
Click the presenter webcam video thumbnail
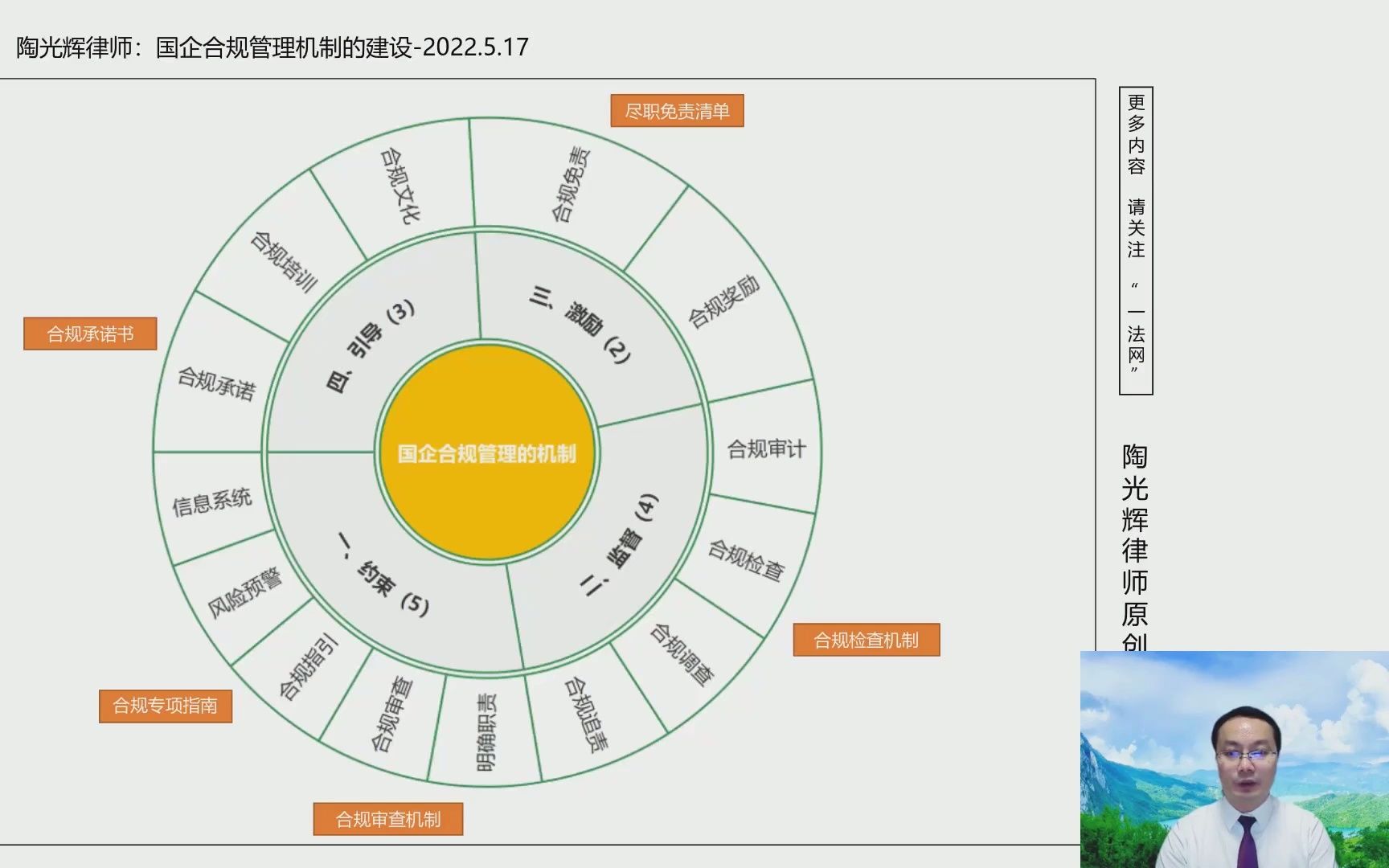pos(1235,759)
